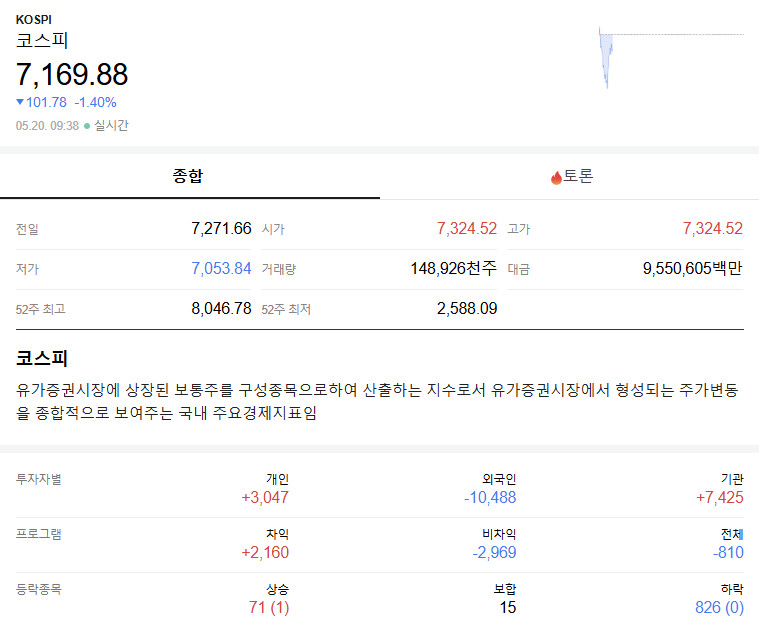Click the 상승 count 71 (1)
This screenshot has height=634, width=759.
pyautogui.click(x=269, y=607)
